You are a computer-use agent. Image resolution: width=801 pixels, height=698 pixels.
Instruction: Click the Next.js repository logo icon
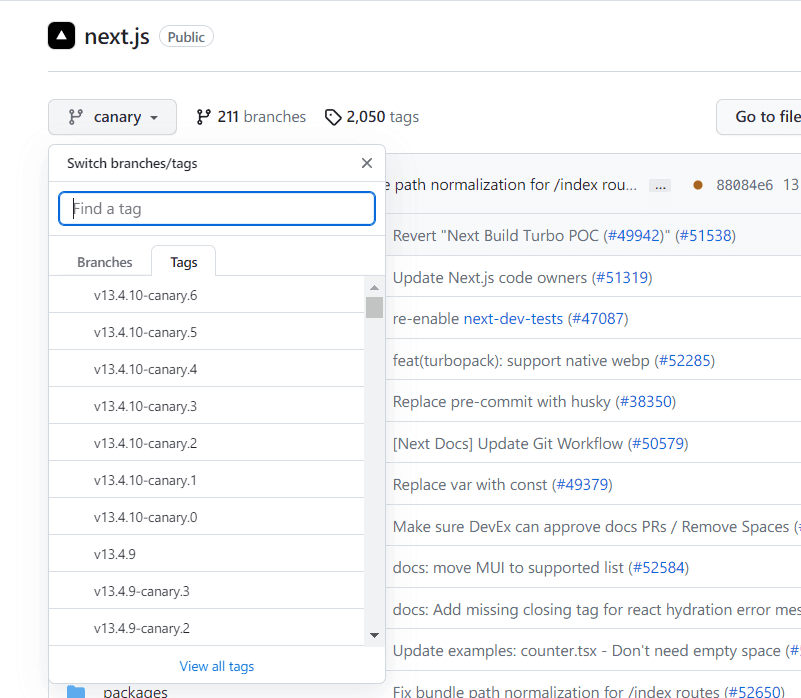point(62,35)
